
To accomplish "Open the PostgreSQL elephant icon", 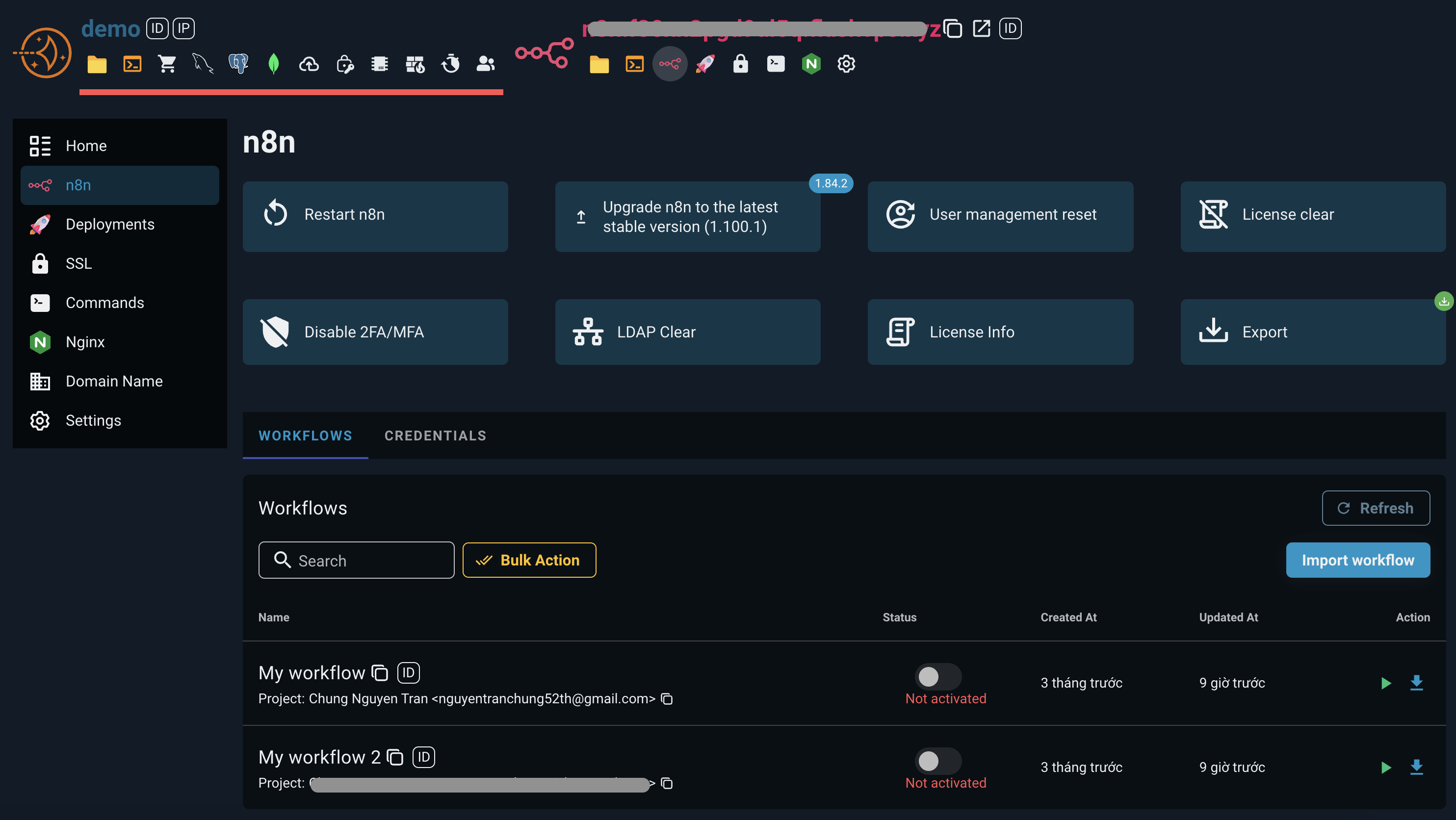I will pos(238,64).
